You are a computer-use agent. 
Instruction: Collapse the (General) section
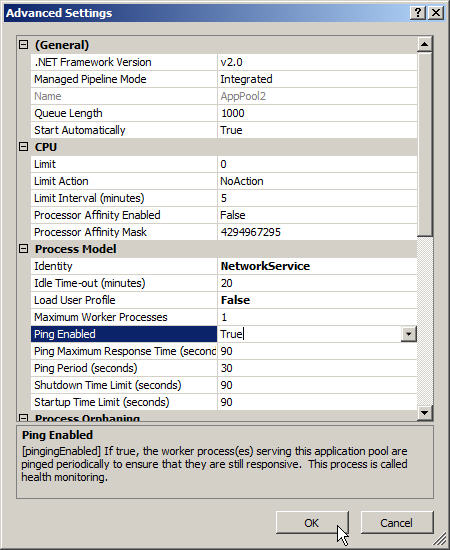click(23, 45)
